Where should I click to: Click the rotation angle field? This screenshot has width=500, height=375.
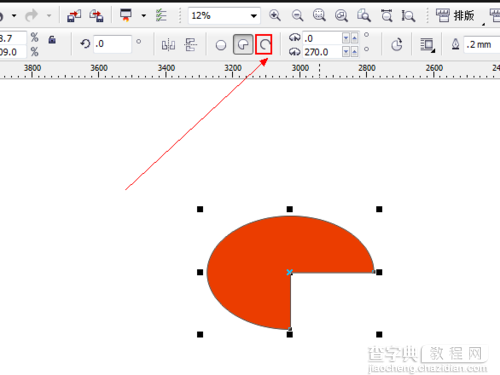pos(112,44)
